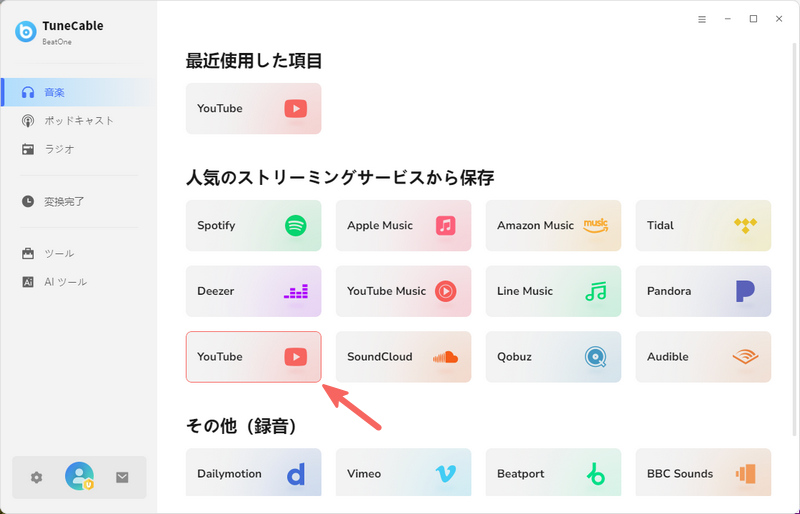Screen dimensions: 800x514
Task: Choose the YouTube Music card
Action: (x=404, y=291)
